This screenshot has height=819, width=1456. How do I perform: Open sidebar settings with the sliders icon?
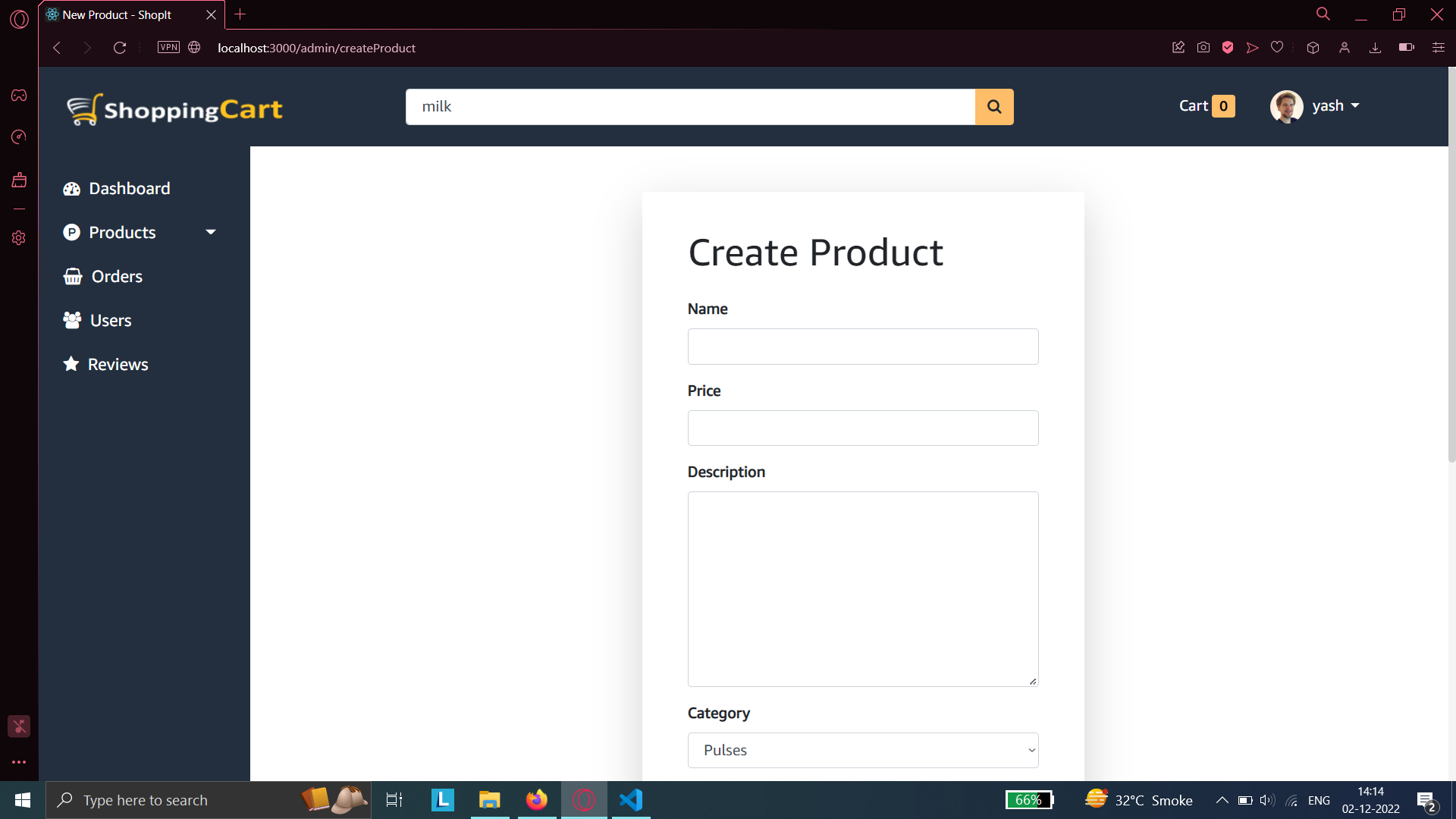[x=1438, y=47]
